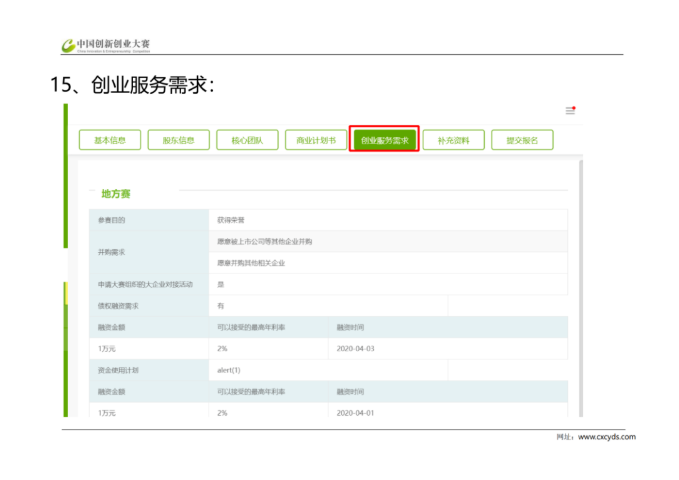Image resolution: width=679 pixels, height=480 pixels.
Task: Click the www.cxcyds.com website link
Action: click(x=607, y=437)
